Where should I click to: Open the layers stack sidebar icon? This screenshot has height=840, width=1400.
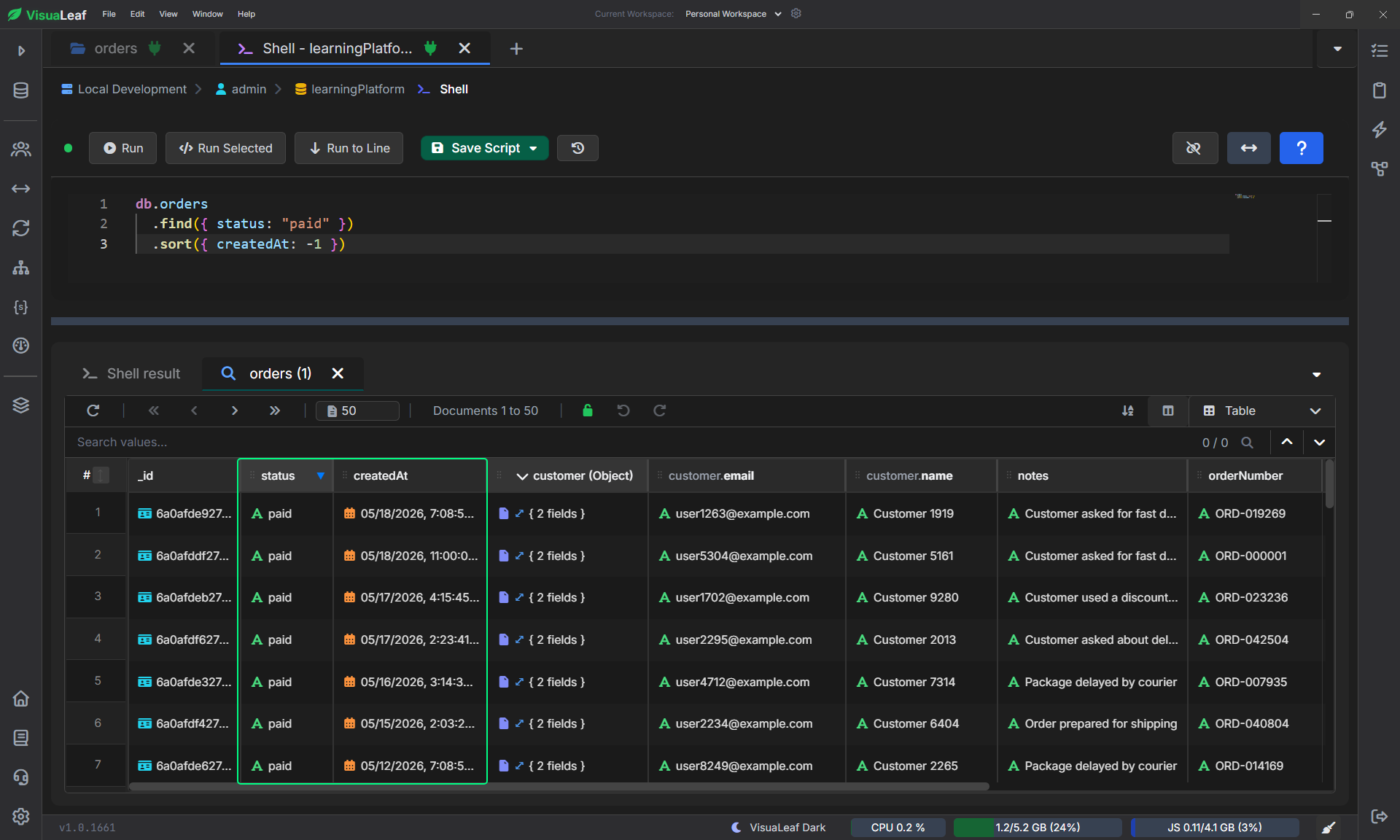21,405
